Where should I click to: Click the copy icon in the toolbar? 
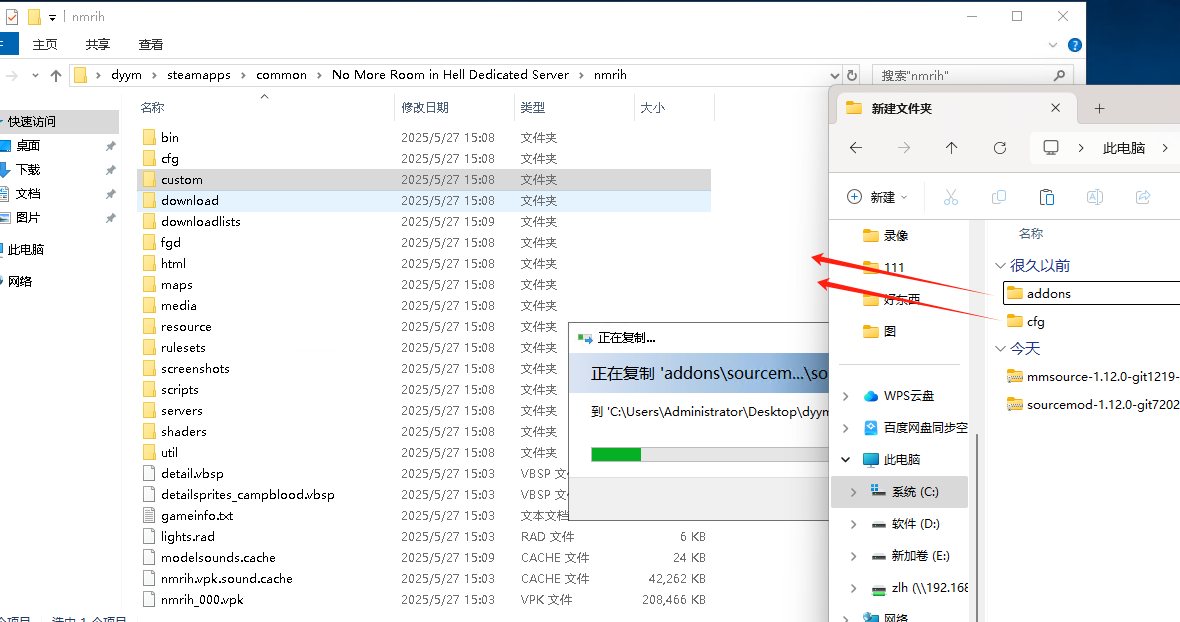(999, 197)
